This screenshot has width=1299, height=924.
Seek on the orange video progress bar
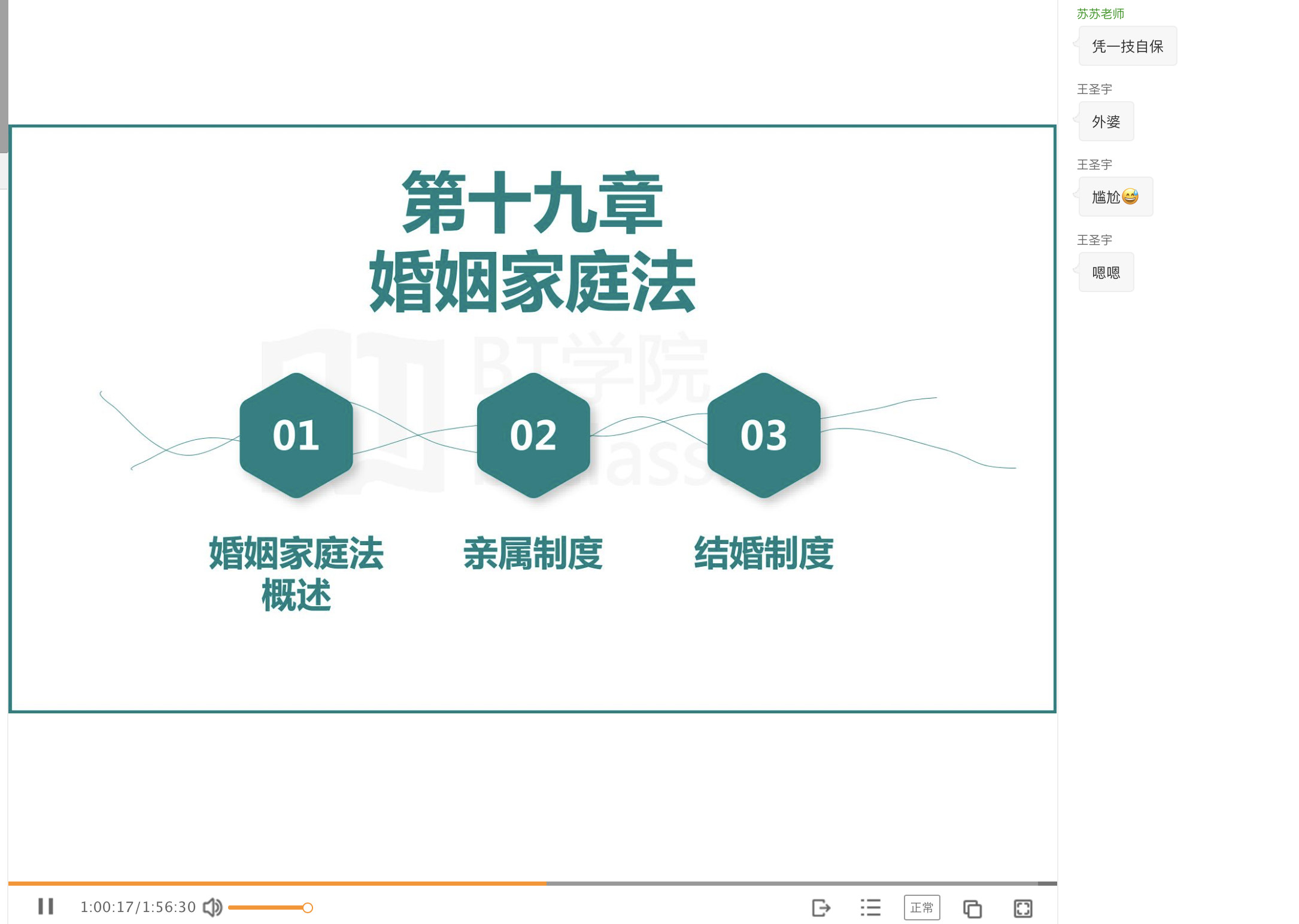(x=277, y=883)
